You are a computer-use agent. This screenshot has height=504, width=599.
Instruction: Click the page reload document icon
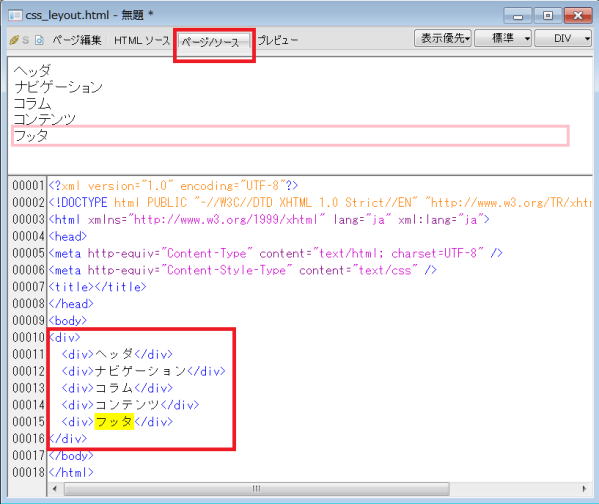click(x=39, y=40)
